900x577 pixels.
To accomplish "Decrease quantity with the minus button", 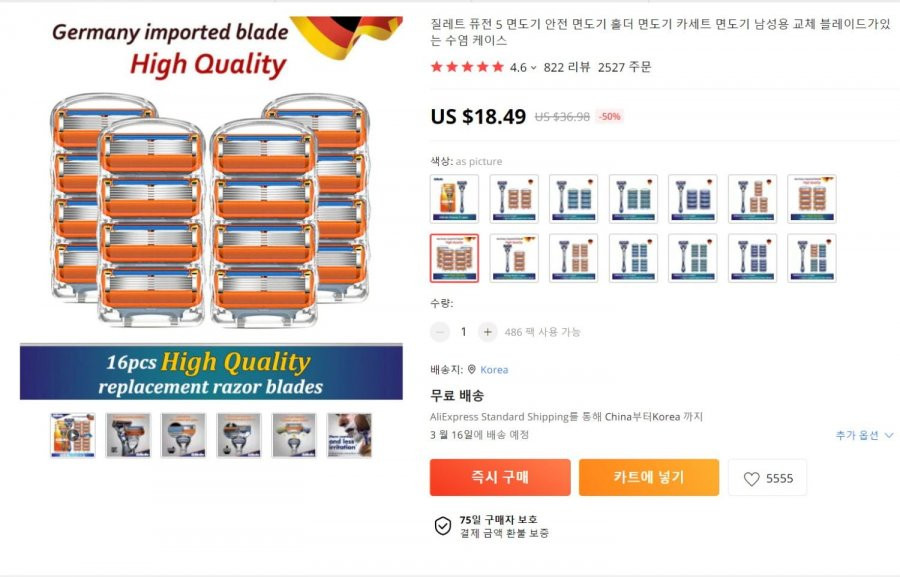I will click(440, 332).
